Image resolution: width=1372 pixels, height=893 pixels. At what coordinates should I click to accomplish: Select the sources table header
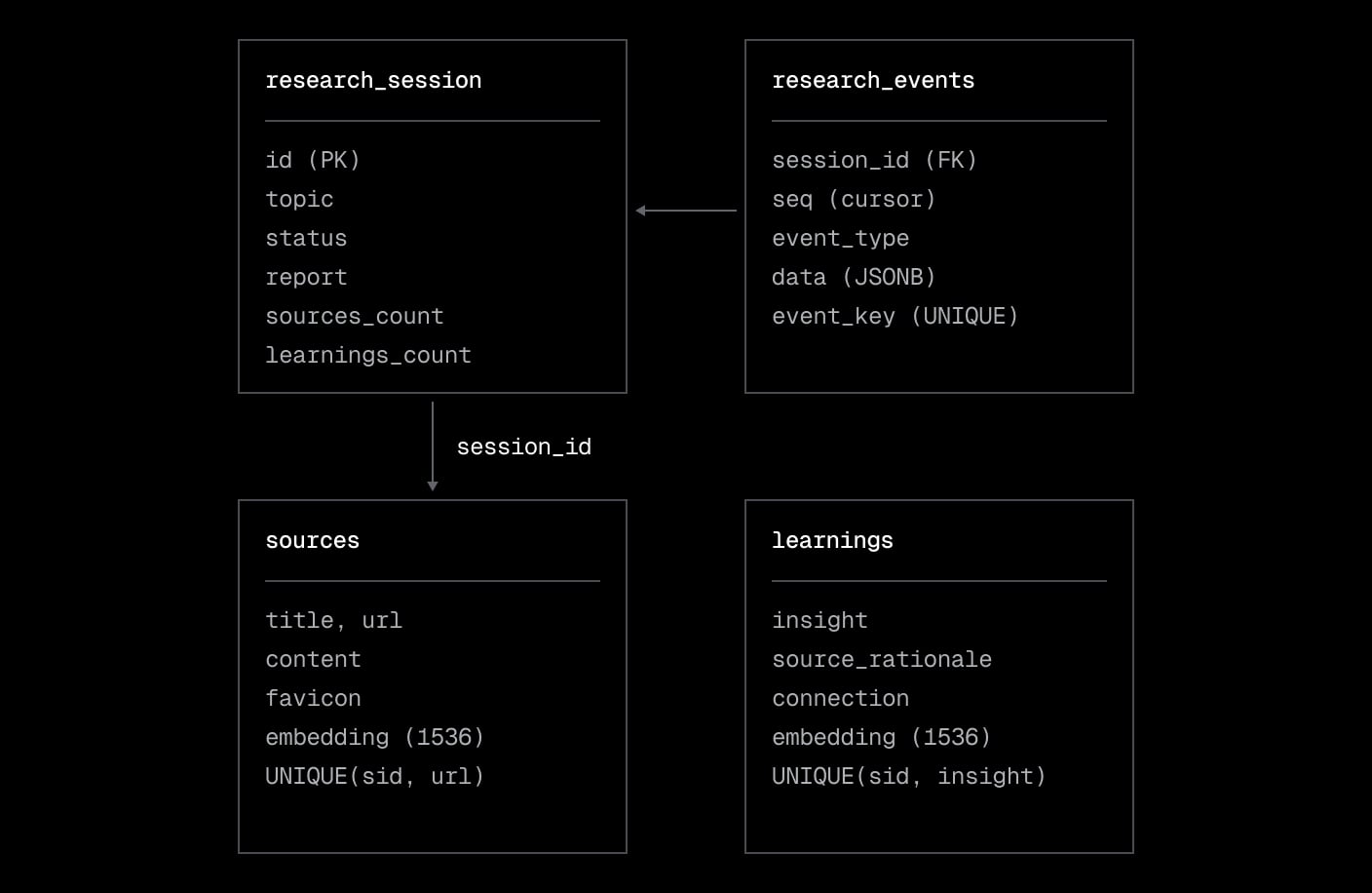tap(312, 541)
